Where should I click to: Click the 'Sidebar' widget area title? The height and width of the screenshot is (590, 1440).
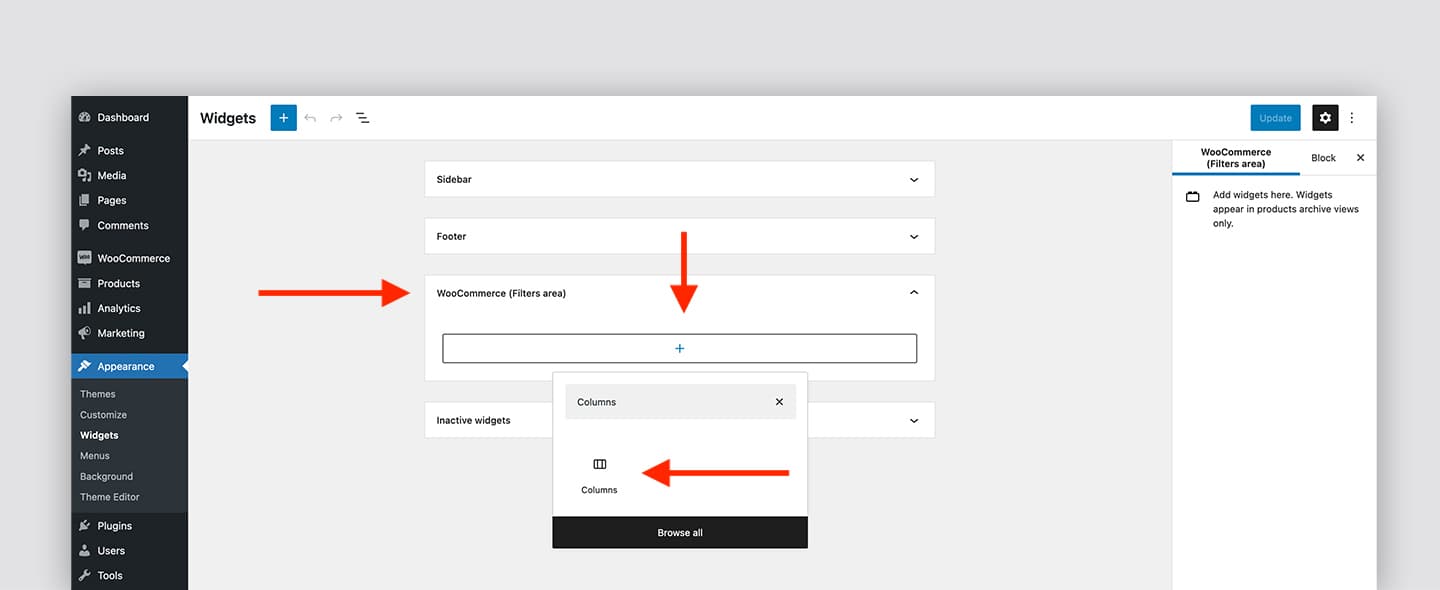click(454, 180)
